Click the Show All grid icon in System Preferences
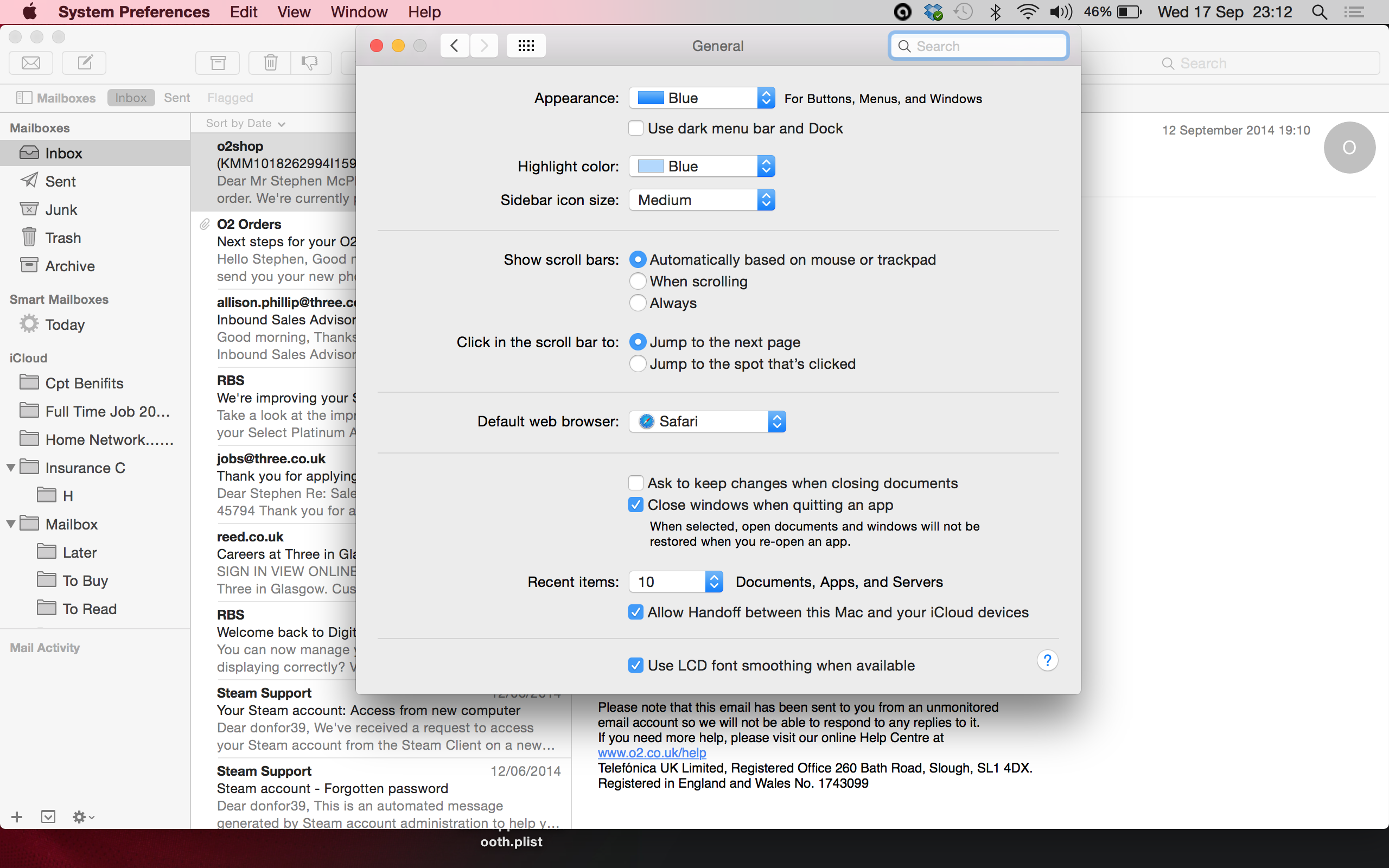This screenshot has height=868, width=1389. (526, 46)
